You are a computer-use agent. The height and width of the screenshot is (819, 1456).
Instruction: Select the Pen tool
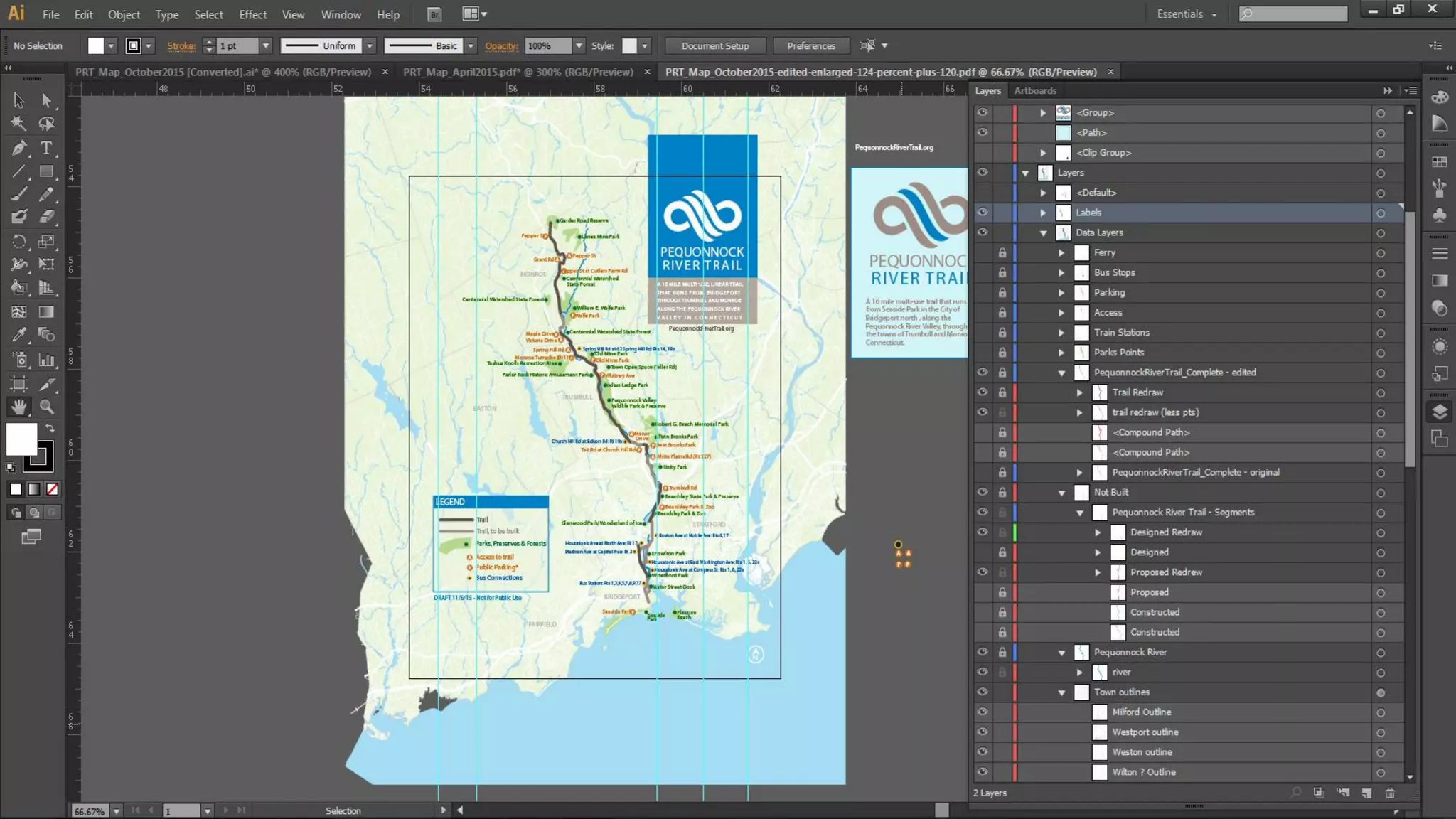(19, 148)
